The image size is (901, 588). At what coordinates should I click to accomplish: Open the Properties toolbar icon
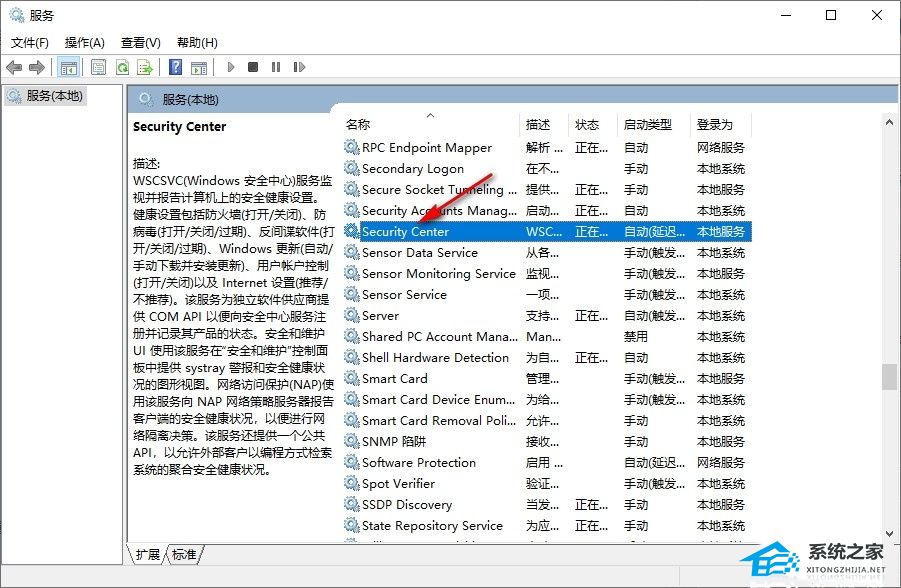[x=99, y=67]
